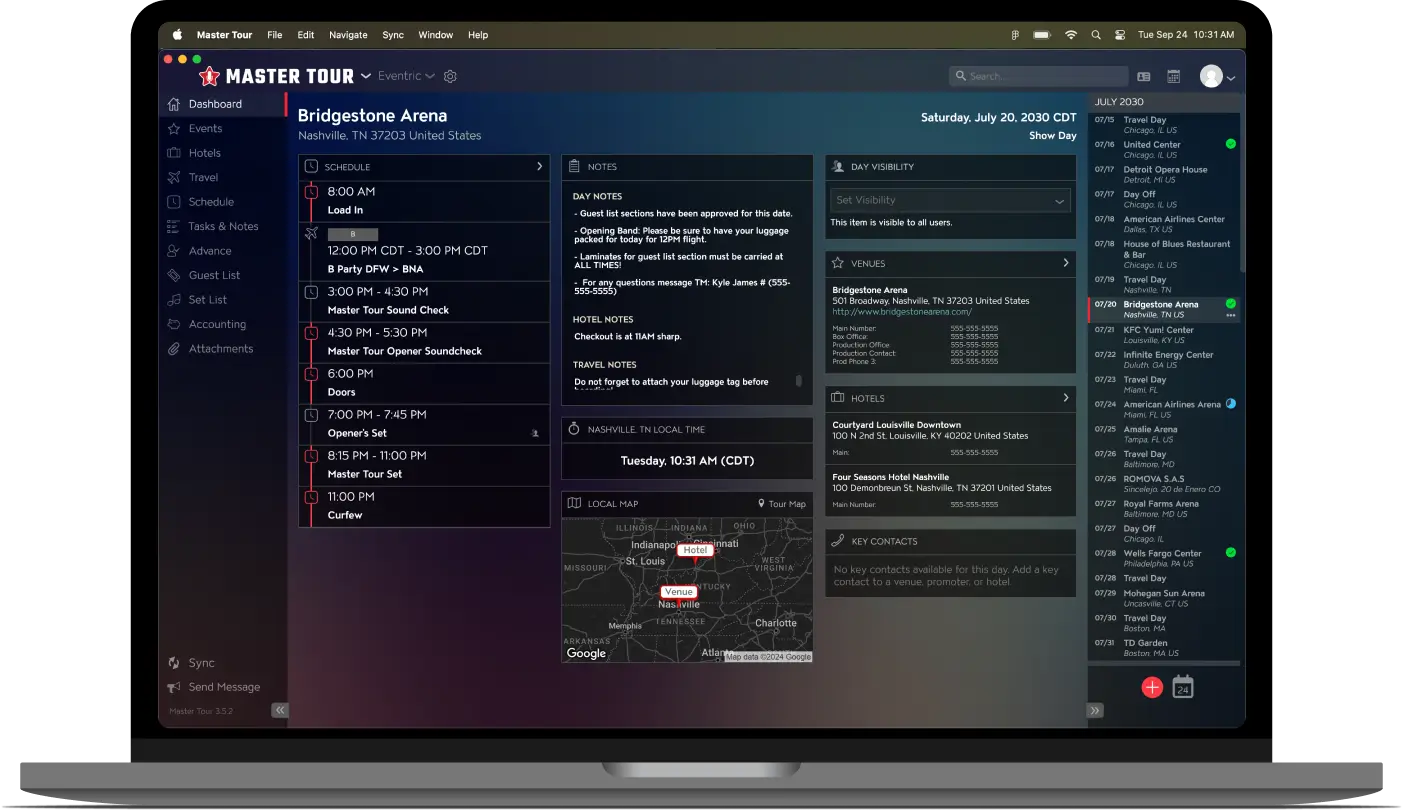Open the Guest List section

(222, 275)
